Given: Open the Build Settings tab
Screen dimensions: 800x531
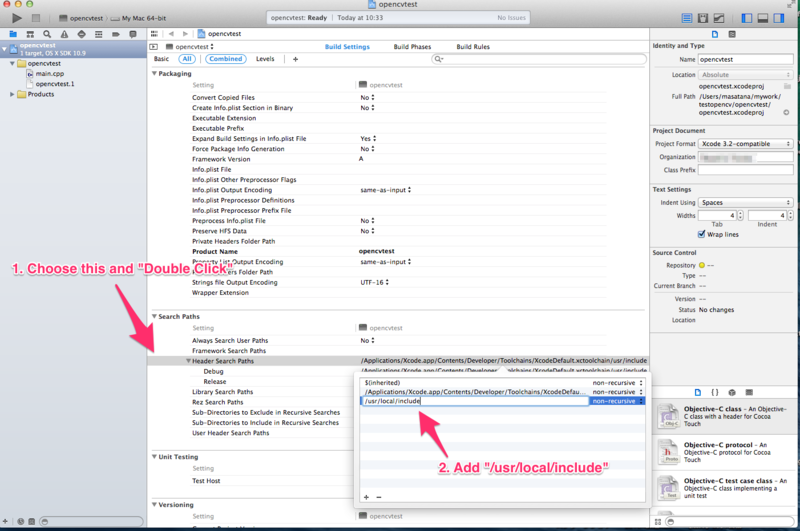Looking at the screenshot, I should click(x=347, y=46).
